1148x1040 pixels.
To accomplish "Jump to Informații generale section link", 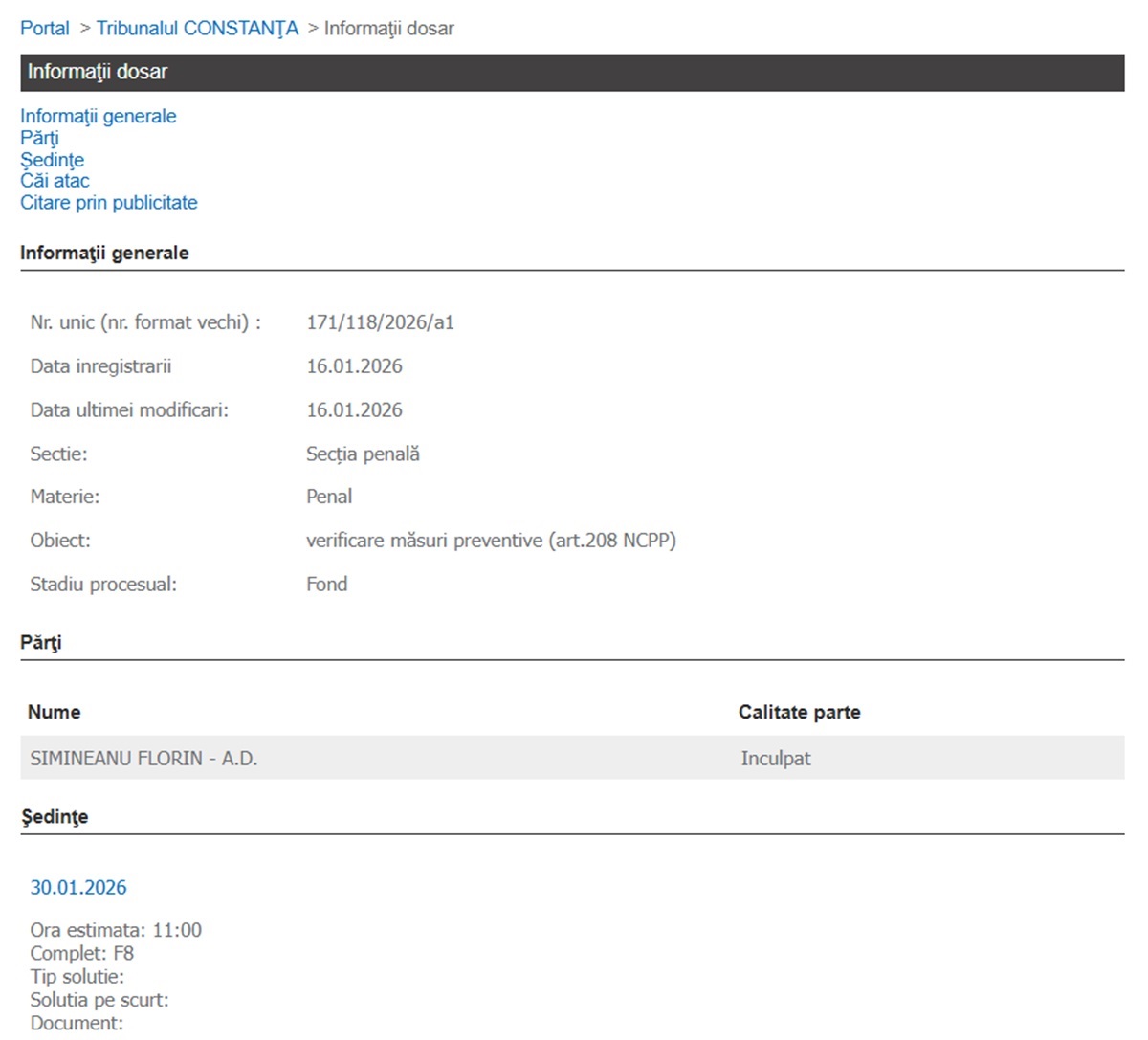I will tap(99, 116).
